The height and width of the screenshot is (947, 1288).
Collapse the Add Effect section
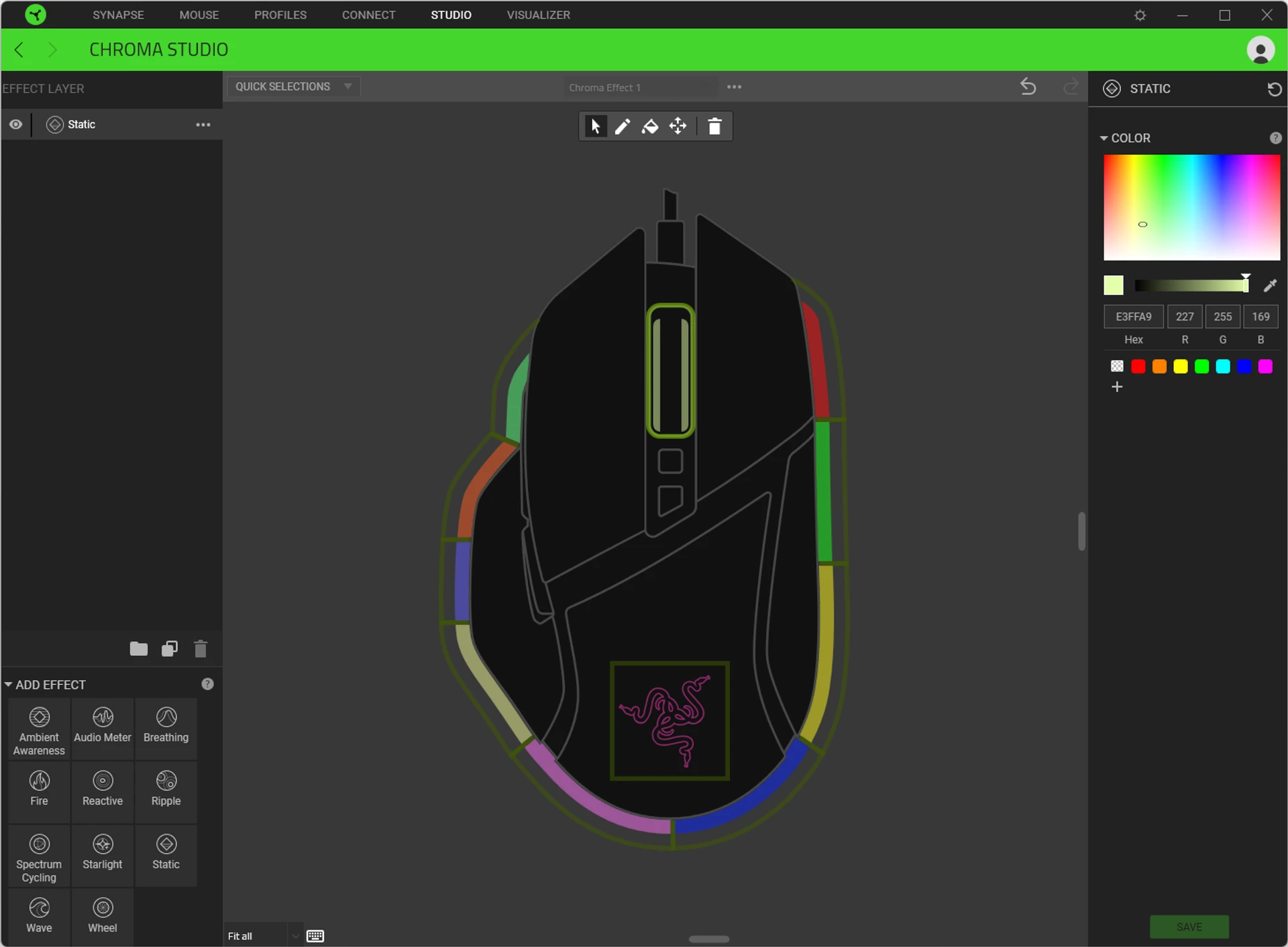(8, 685)
